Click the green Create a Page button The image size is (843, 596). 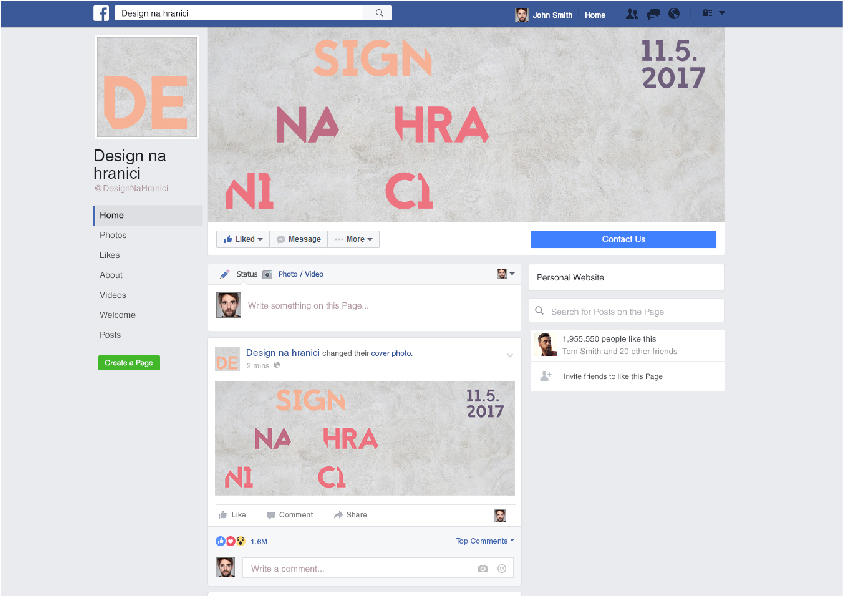[x=129, y=363]
